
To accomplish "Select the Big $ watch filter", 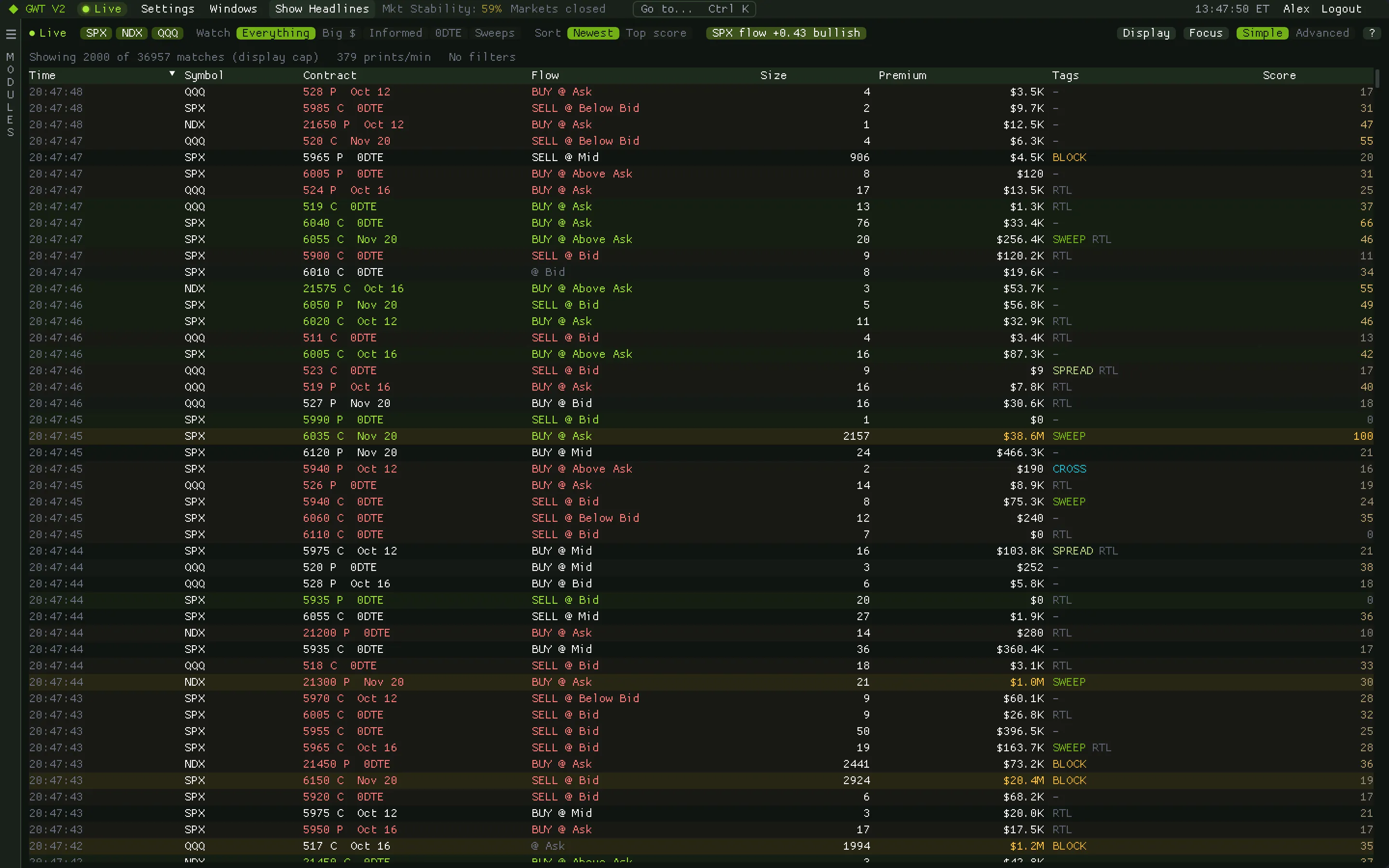I will point(339,33).
